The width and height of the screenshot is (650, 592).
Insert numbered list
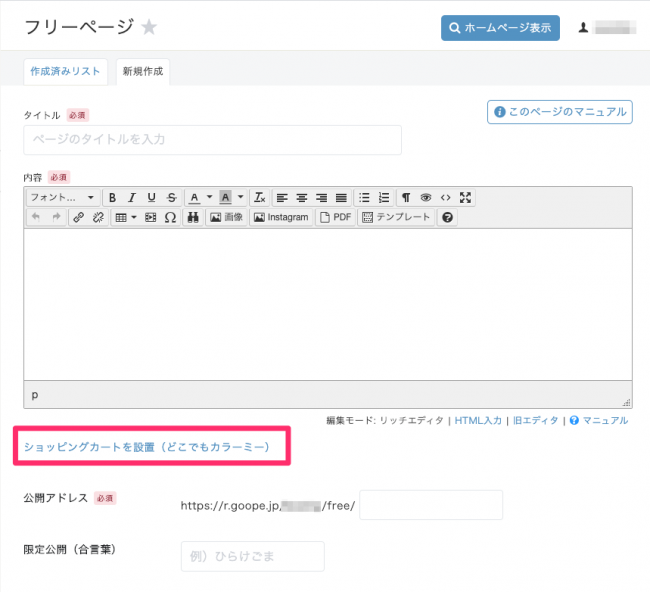[x=384, y=198]
